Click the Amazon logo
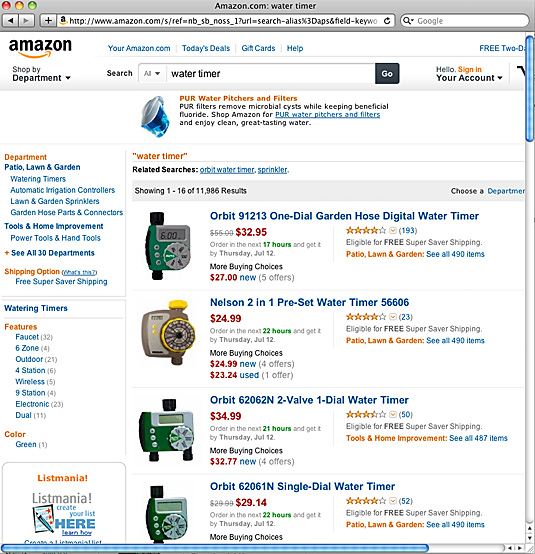The width and height of the screenshot is (535, 554). coord(40,48)
